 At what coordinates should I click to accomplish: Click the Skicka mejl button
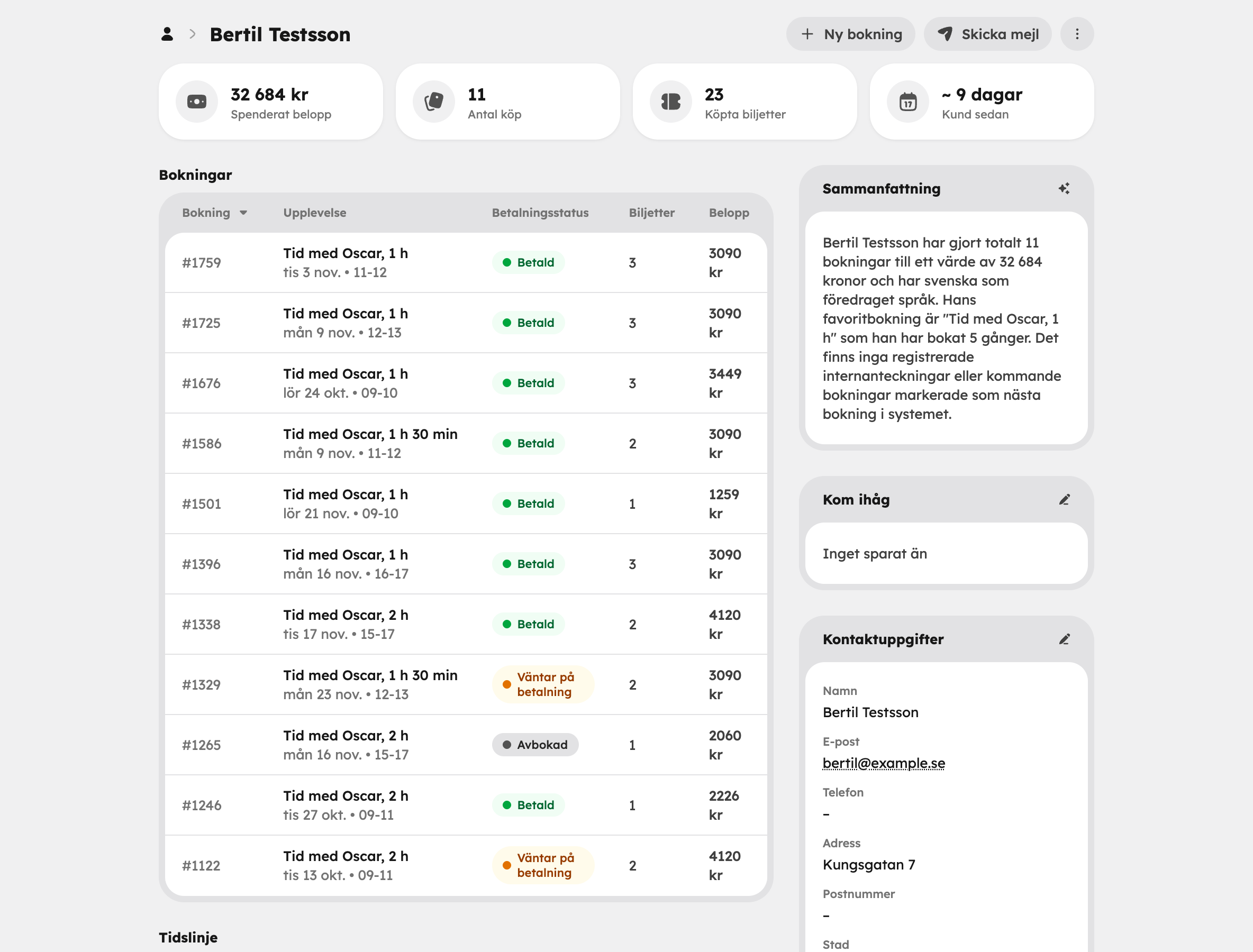click(988, 34)
